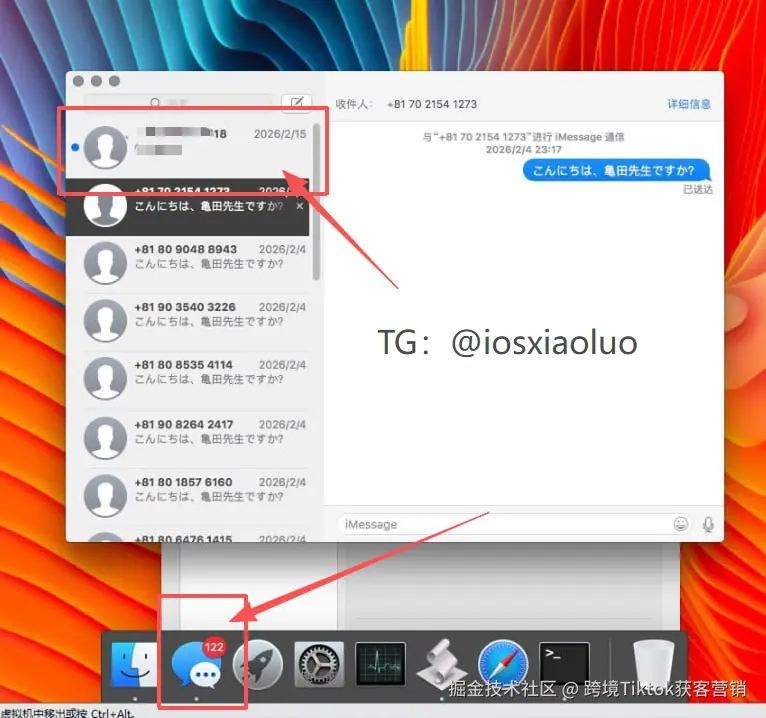Screen dimensions: 766x718
Task: Click the microphone dictation icon
Action: pos(708,524)
